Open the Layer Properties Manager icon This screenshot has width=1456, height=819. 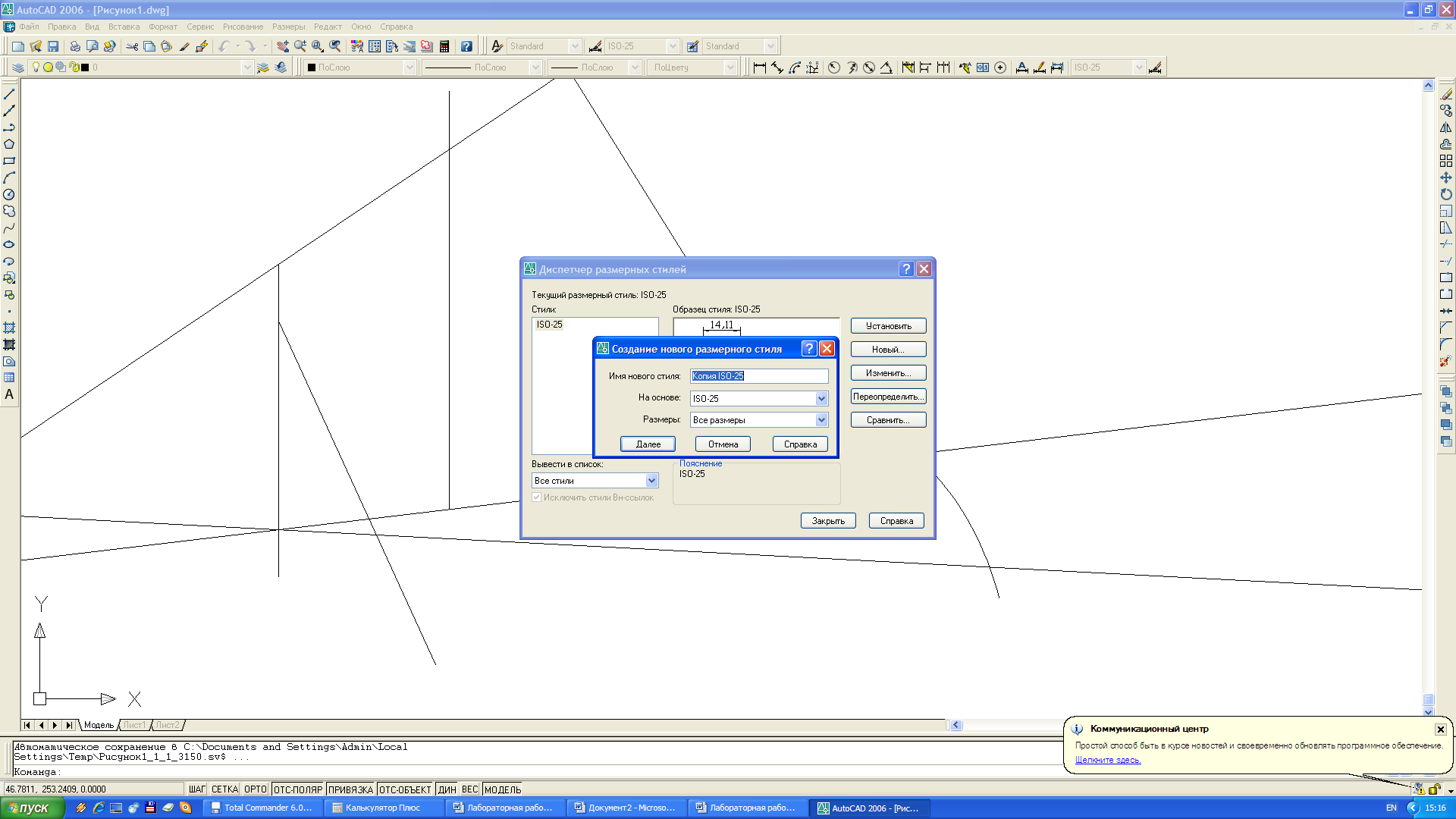click(18, 67)
